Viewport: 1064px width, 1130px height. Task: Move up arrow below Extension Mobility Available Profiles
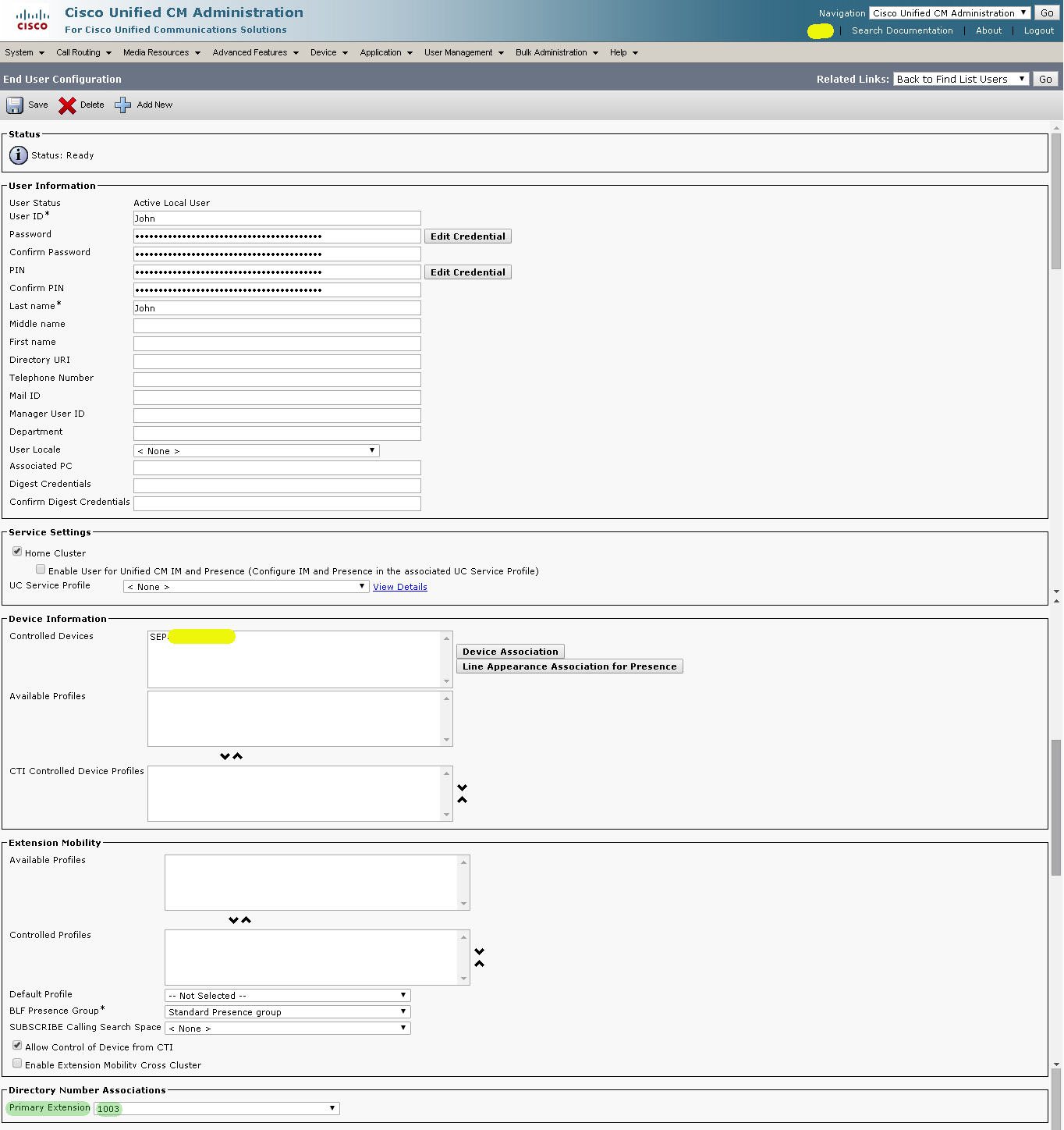(x=246, y=920)
